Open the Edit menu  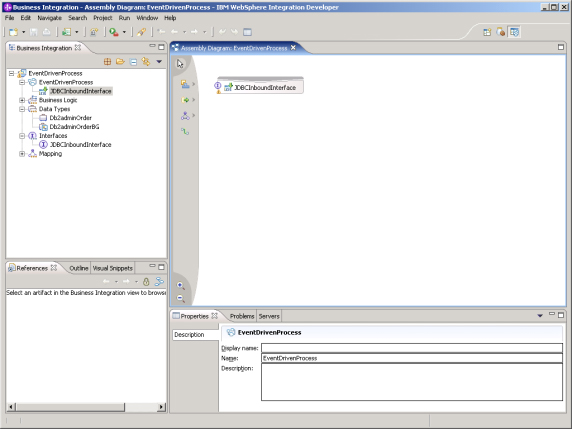click(26, 18)
